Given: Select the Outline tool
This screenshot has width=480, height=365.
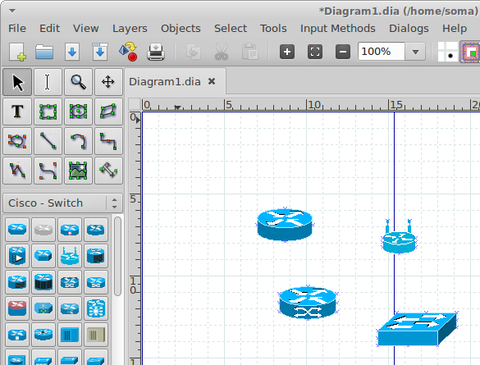Looking at the screenshot, I should pos(108,171).
